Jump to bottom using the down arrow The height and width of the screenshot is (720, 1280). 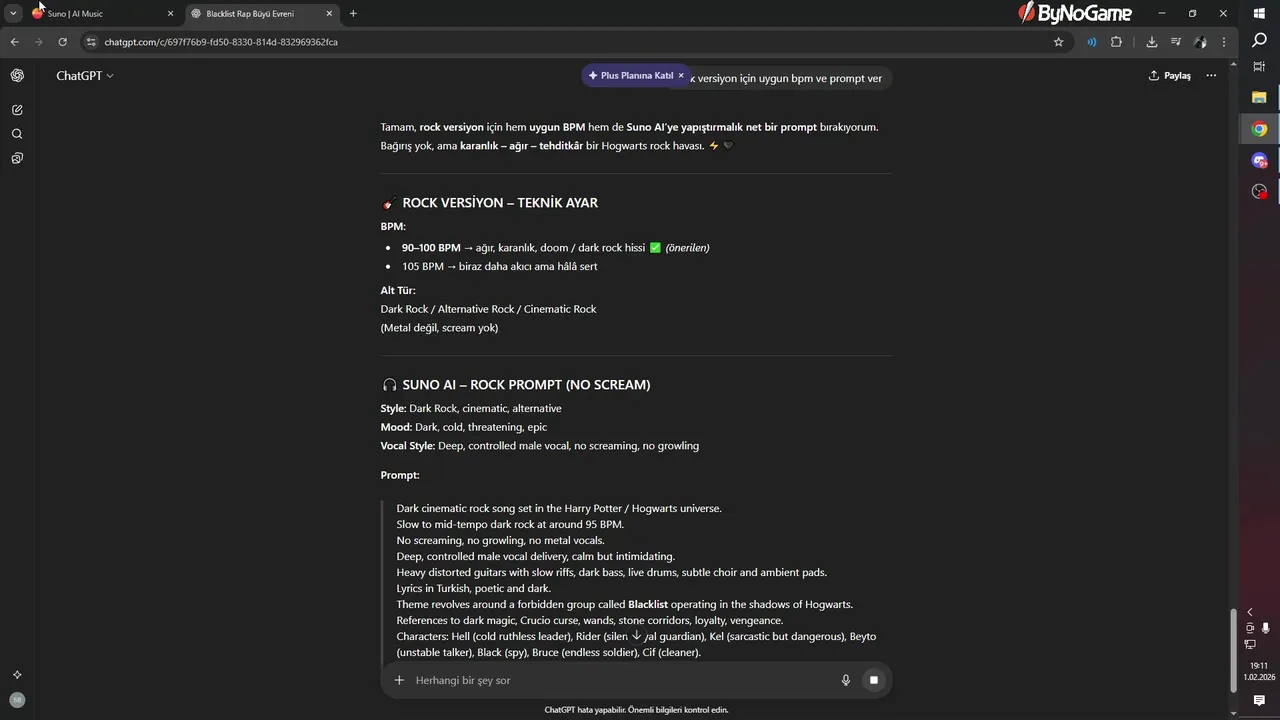click(x=637, y=636)
